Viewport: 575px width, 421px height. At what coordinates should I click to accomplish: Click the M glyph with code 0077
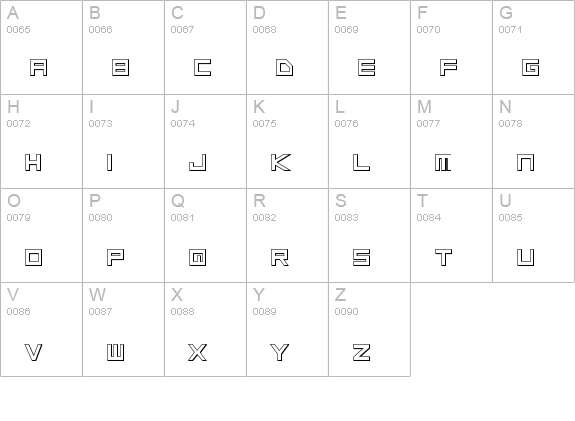[x=443, y=162]
